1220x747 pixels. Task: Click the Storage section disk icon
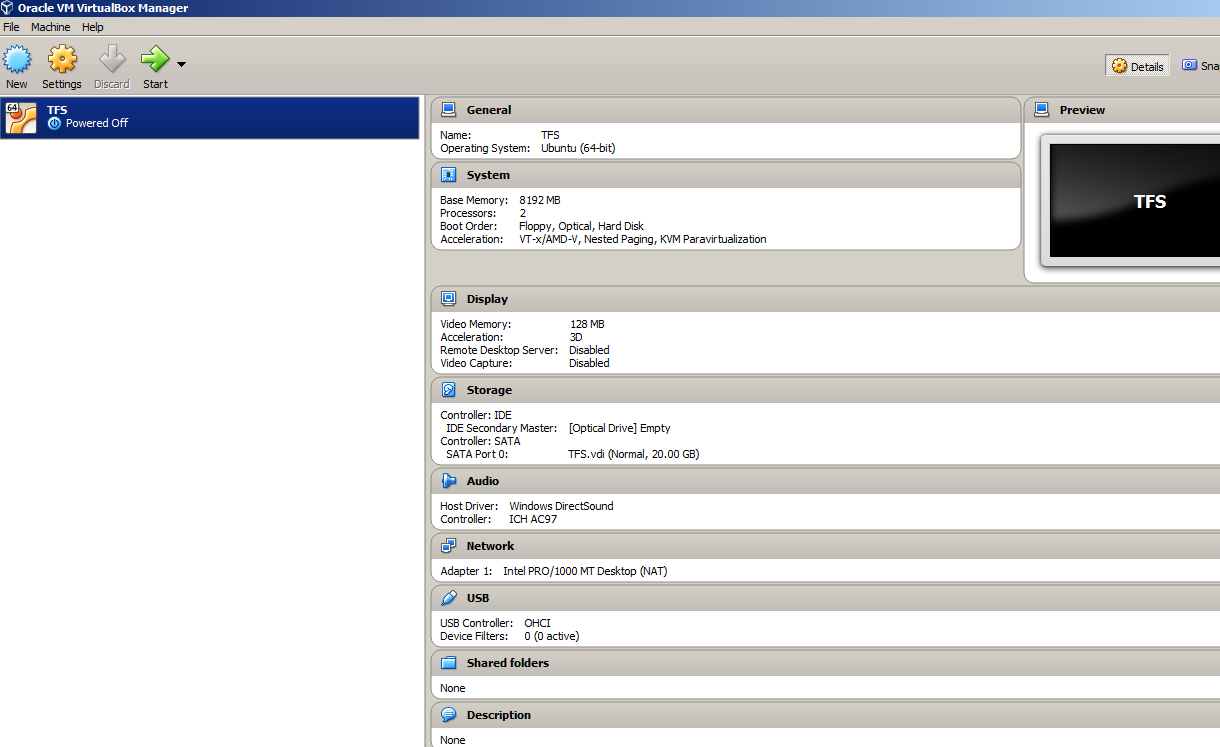point(449,390)
